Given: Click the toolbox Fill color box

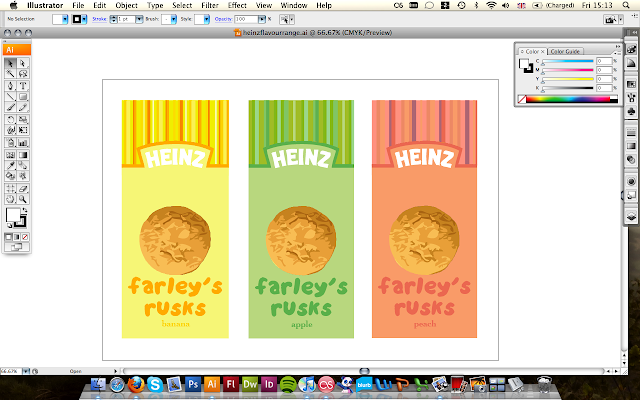Looking at the screenshot, I should coord(13,215).
